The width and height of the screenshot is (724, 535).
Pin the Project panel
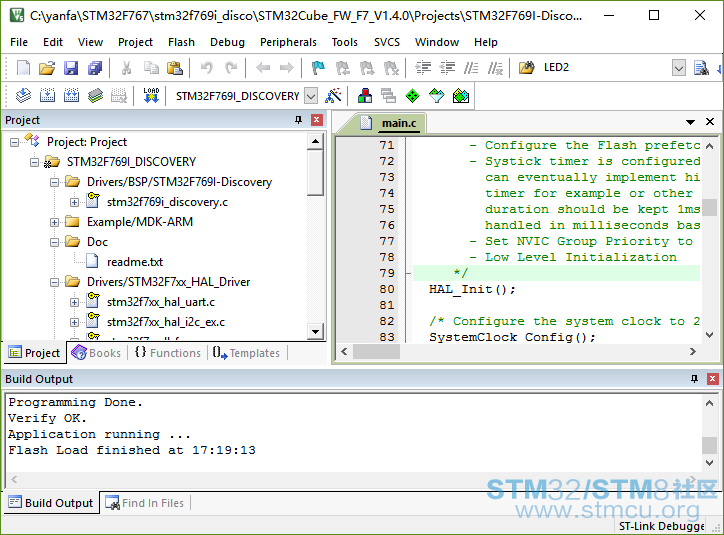click(x=298, y=120)
